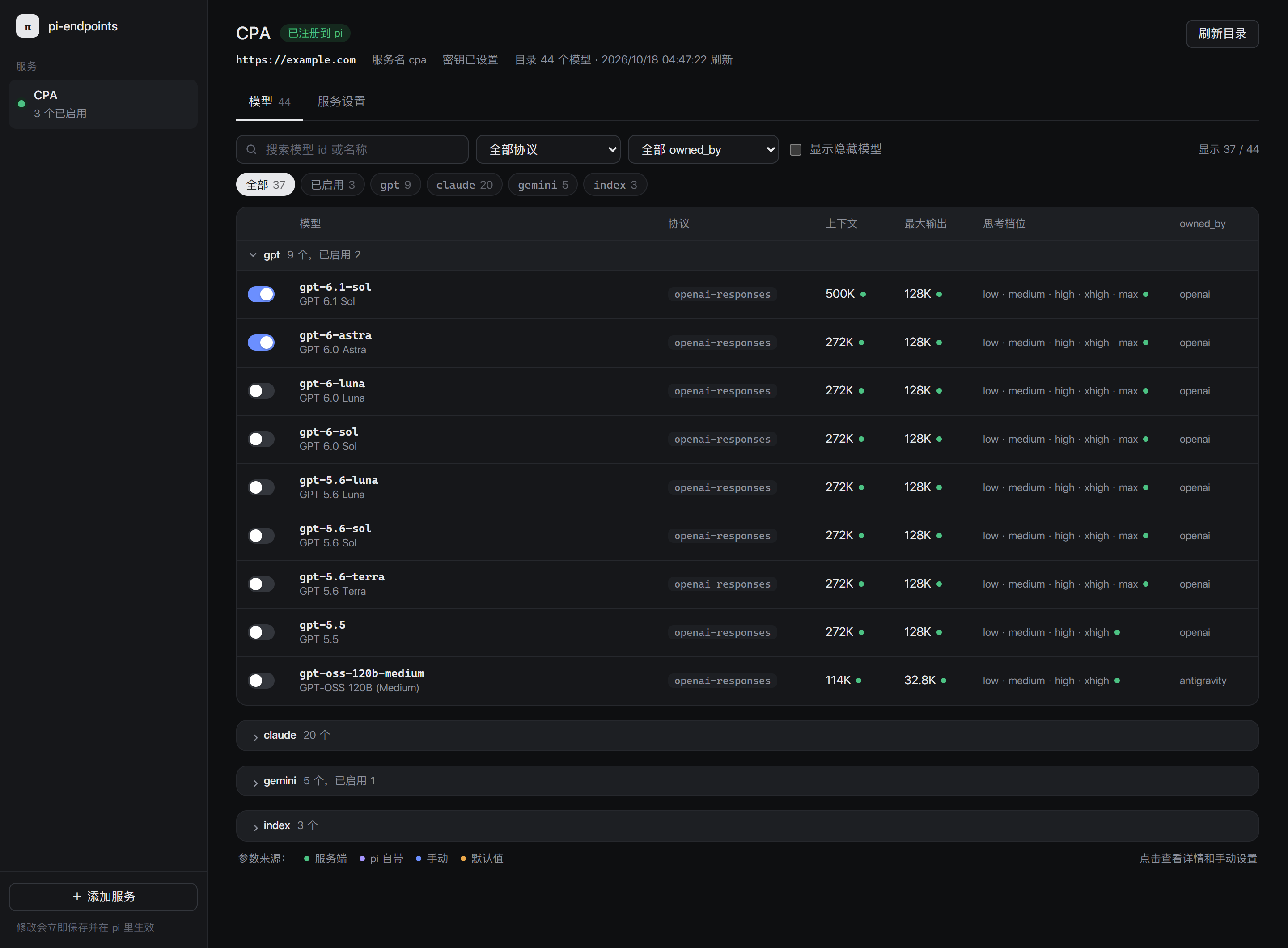Click the 最大输出 column header
Screen dimensions: 1288x948
925,224
